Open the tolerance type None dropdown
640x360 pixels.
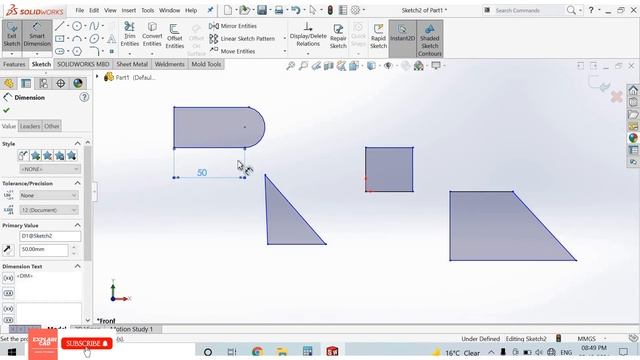click(x=49, y=196)
